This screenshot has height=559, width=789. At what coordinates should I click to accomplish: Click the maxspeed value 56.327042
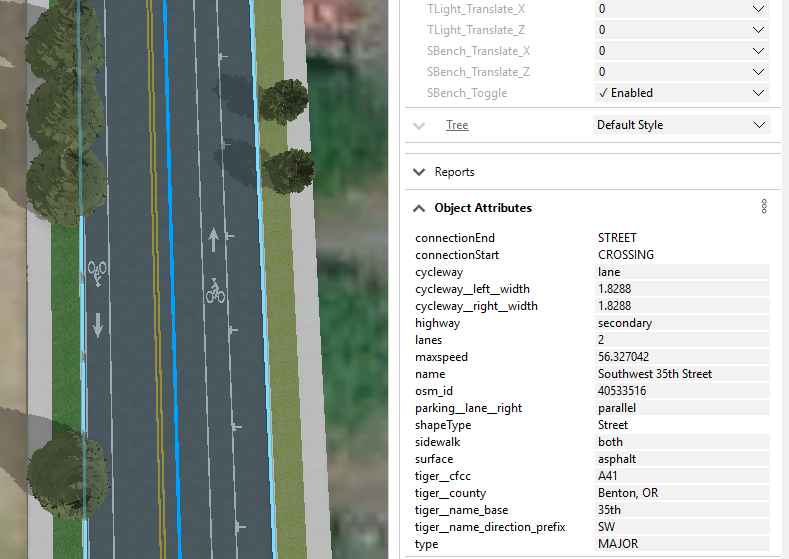coord(682,357)
